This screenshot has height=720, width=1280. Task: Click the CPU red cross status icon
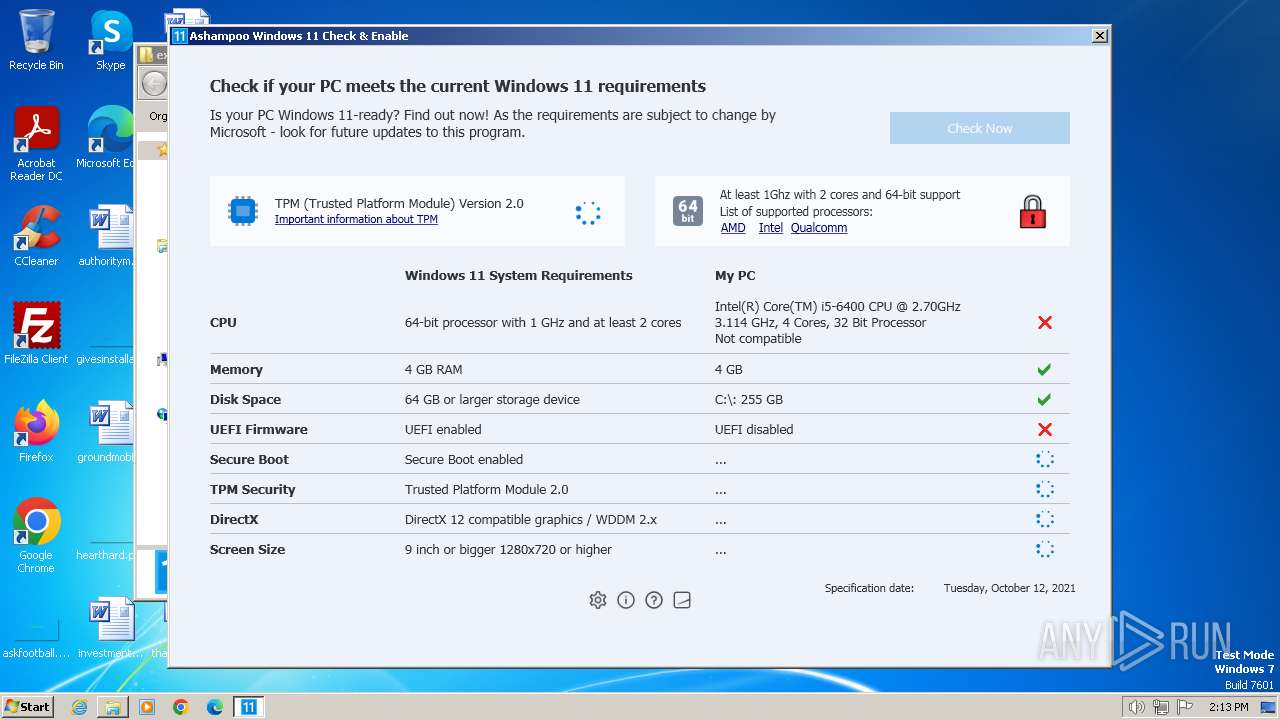click(x=1045, y=323)
